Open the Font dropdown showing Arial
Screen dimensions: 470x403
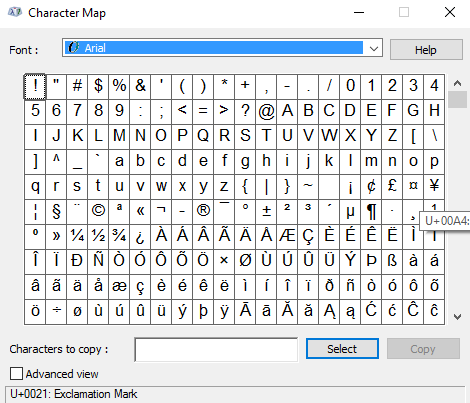click(222, 48)
